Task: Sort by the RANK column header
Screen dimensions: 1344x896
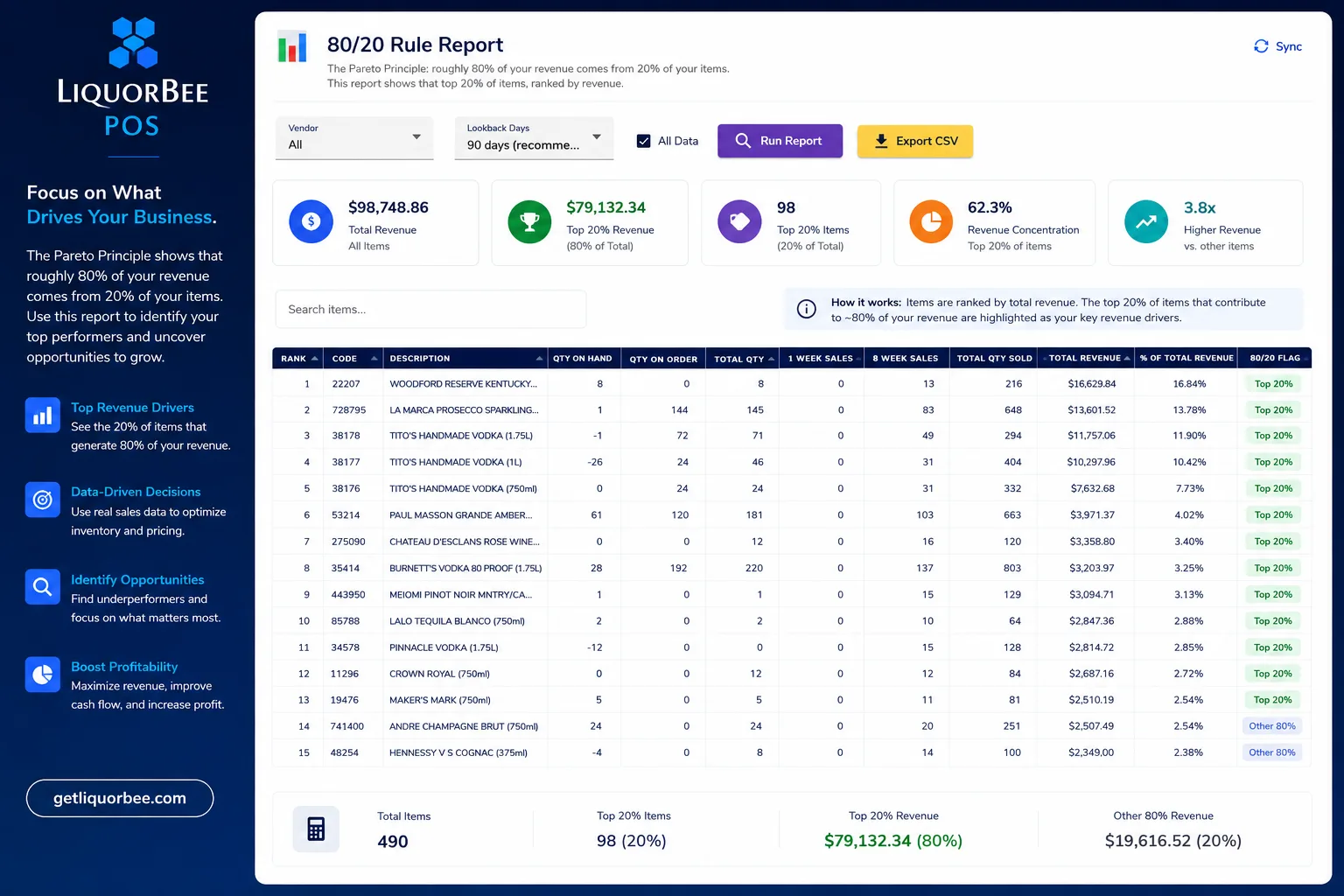Action: click(299, 359)
